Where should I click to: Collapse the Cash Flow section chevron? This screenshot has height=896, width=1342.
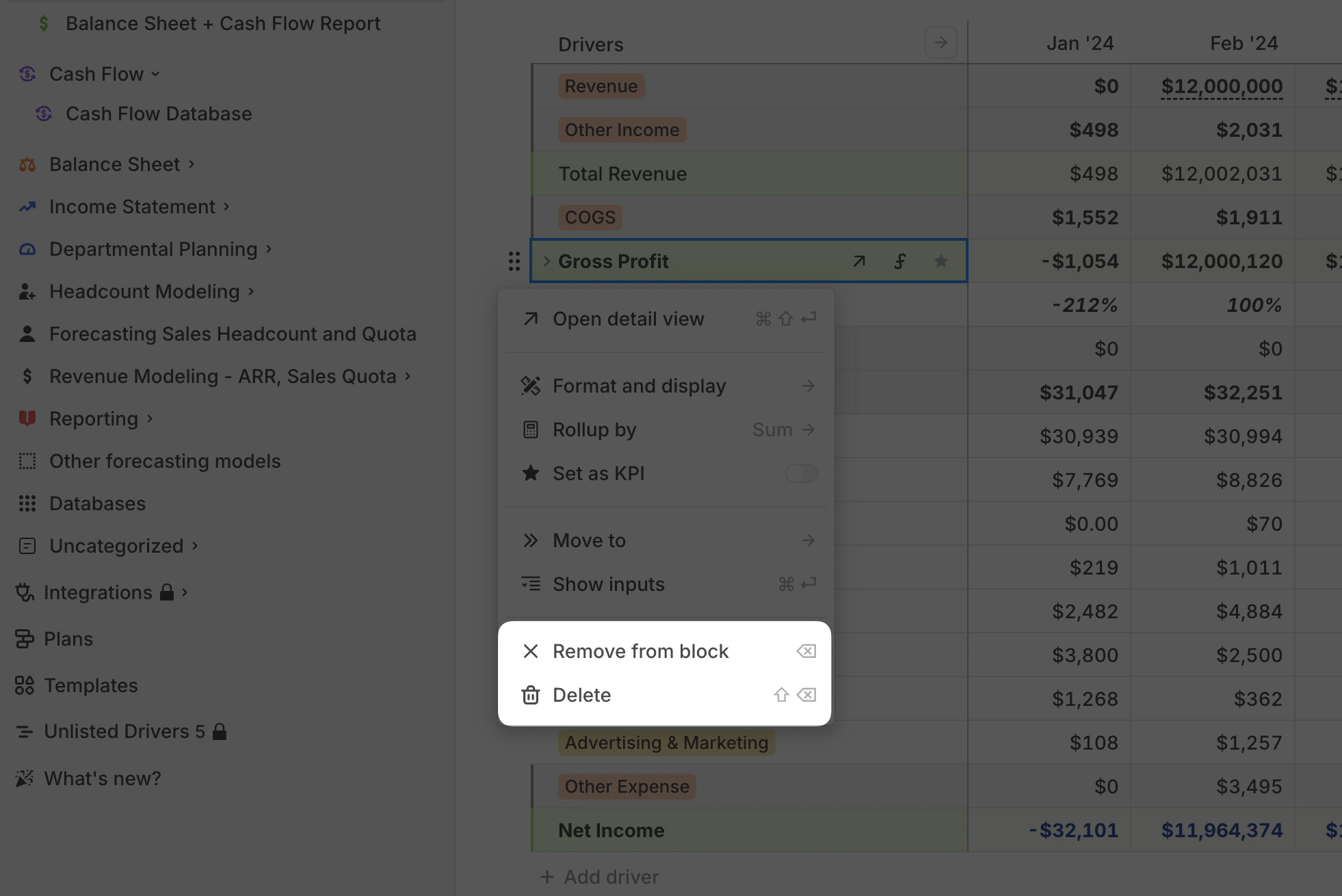click(155, 74)
